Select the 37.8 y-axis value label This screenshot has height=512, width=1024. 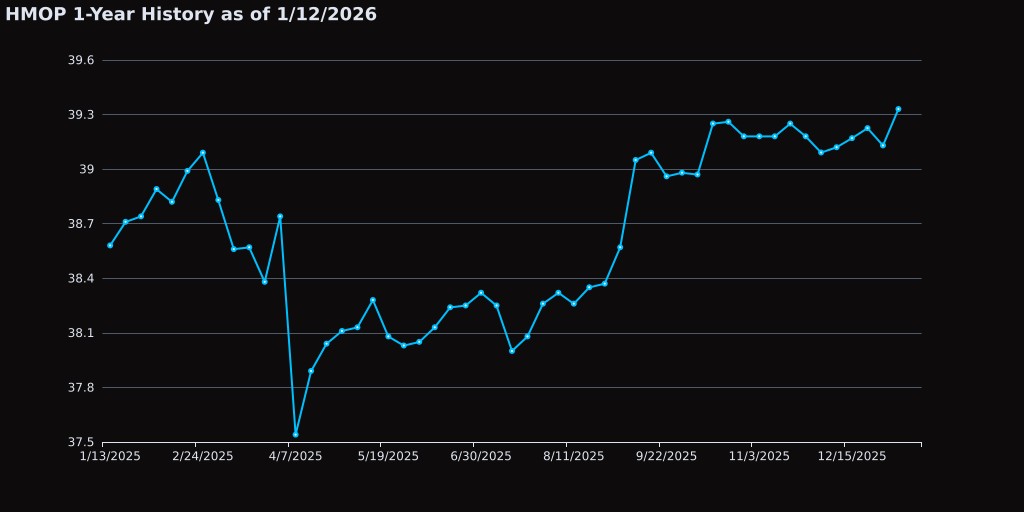[81, 388]
